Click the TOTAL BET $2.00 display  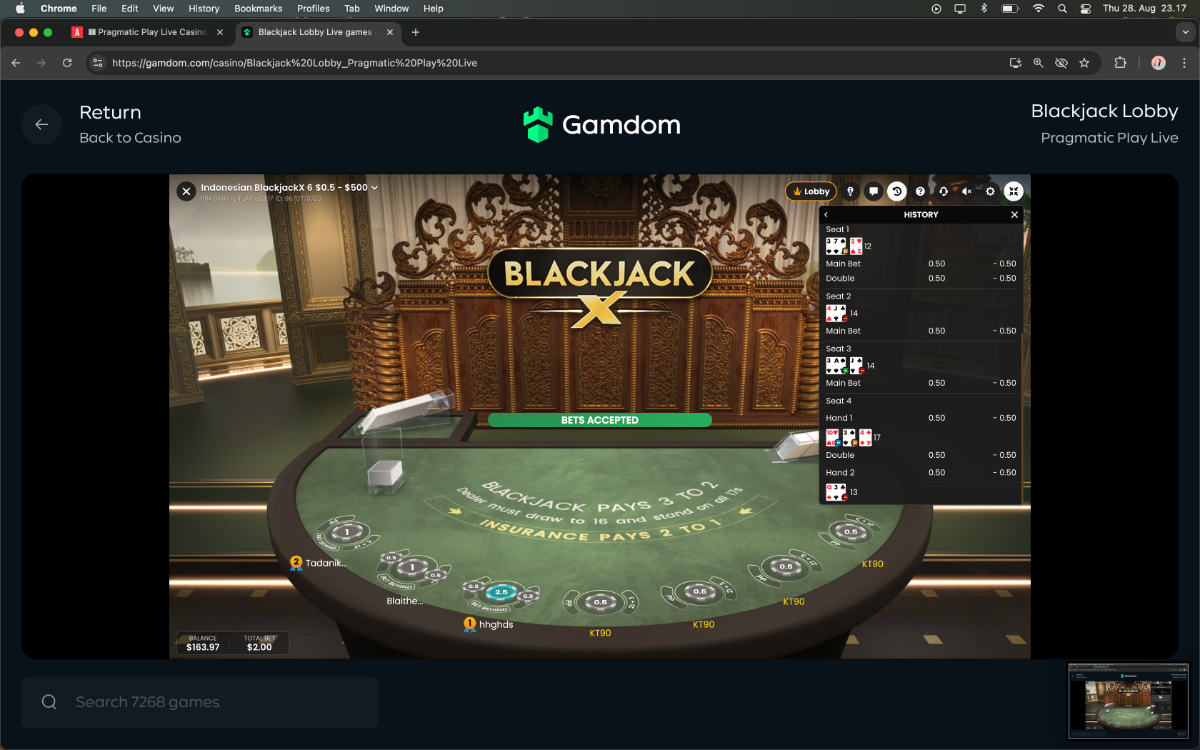[258, 643]
